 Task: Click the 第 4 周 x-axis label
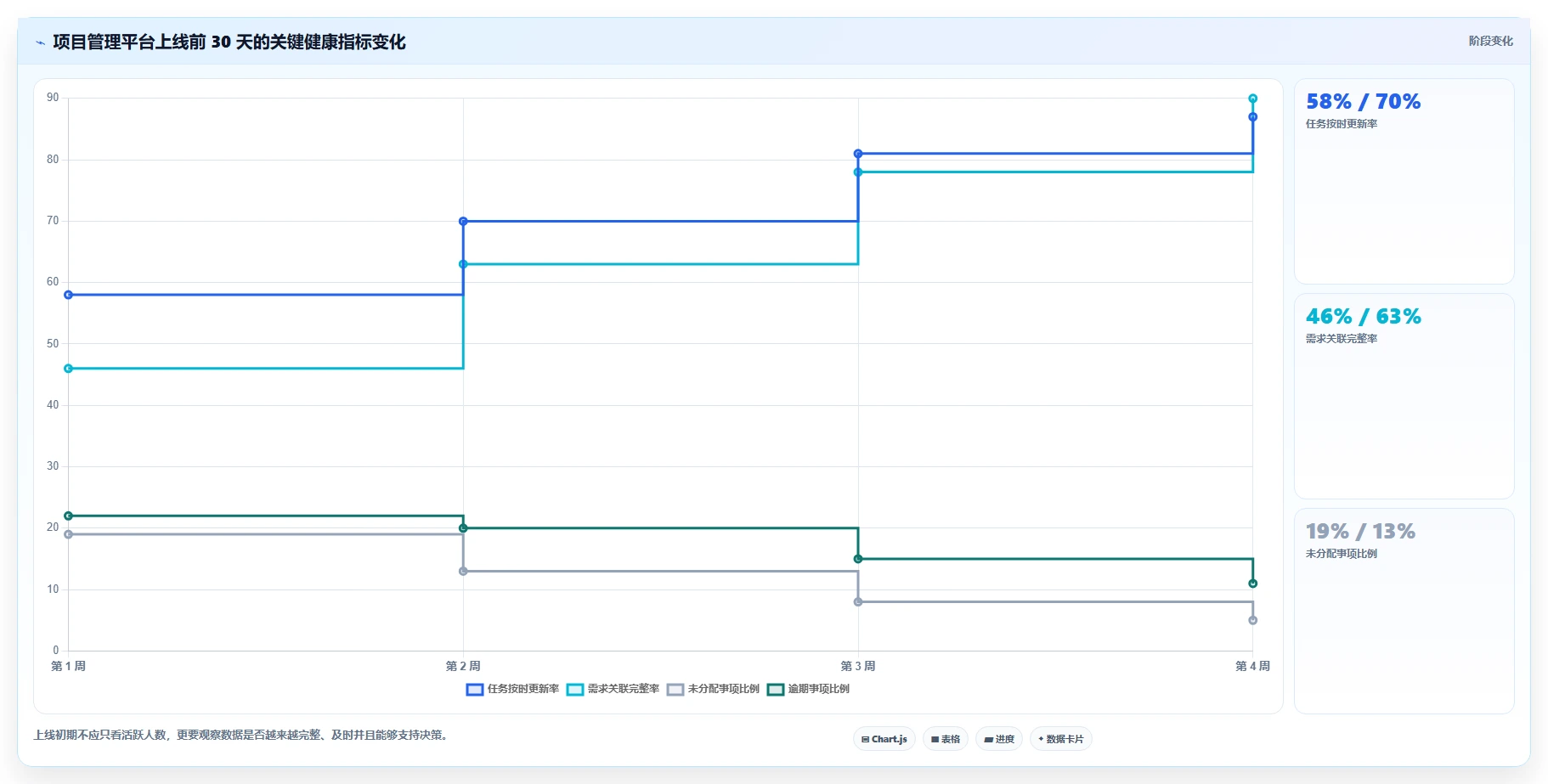(1252, 666)
